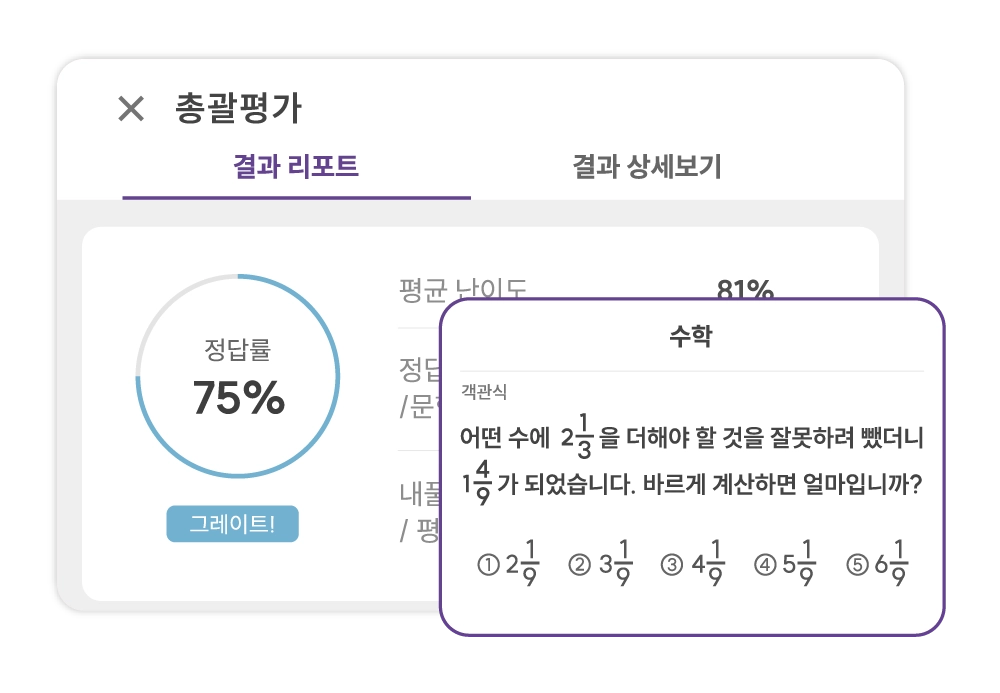This screenshot has height=693, width=1000.
Task: Select answer choice ② 3 1/9
Action: (602, 566)
